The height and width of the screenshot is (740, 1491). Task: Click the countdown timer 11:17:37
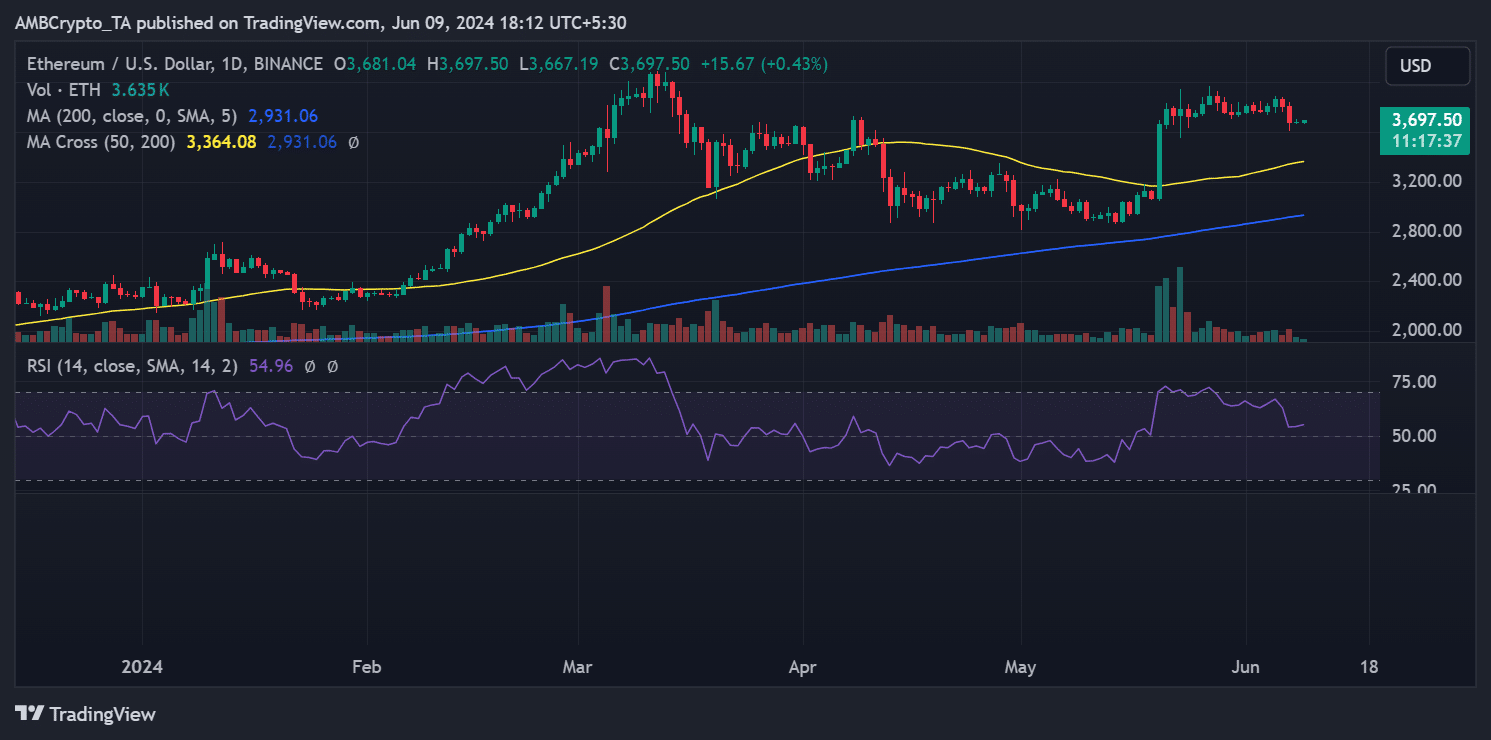(1427, 142)
